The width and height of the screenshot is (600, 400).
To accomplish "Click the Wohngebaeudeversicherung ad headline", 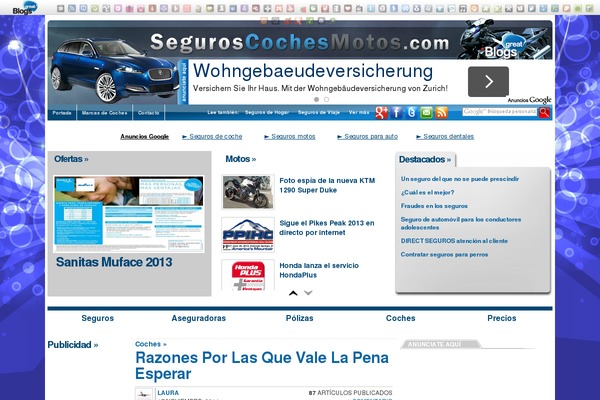I will [x=313, y=71].
